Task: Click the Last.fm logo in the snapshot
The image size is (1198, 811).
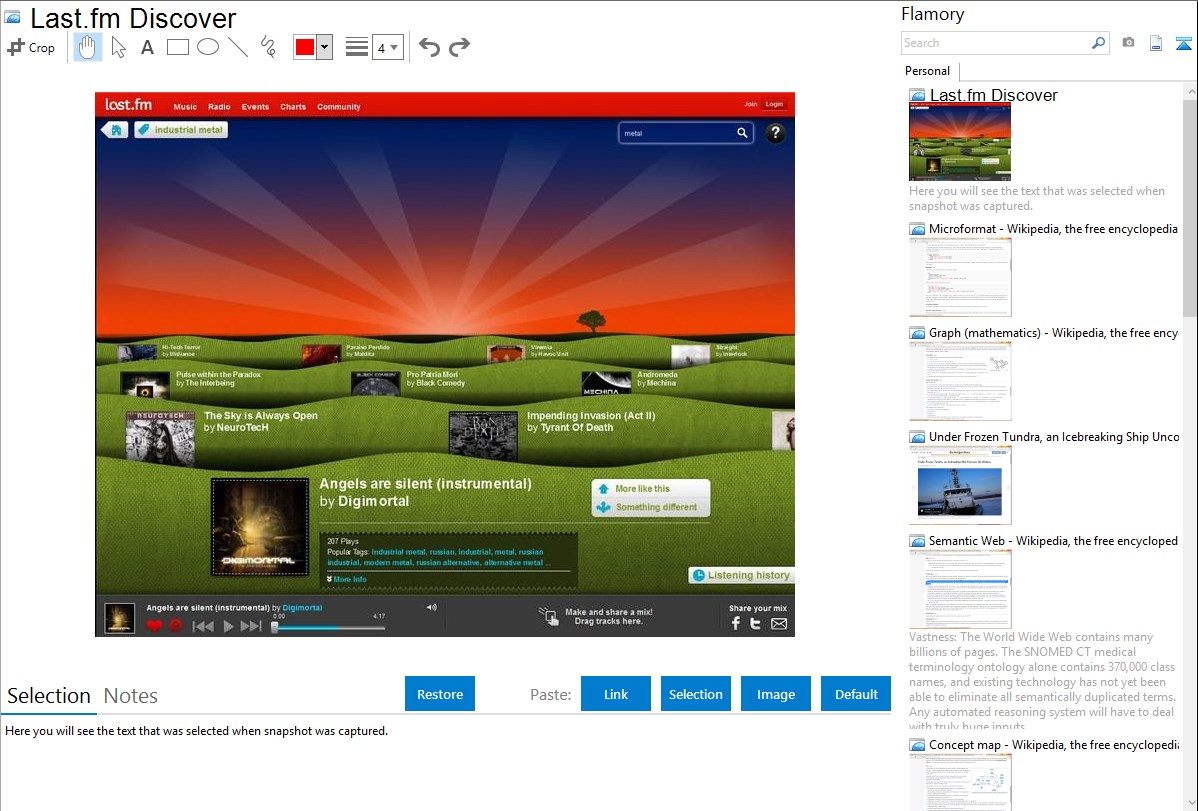Action: pos(128,105)
